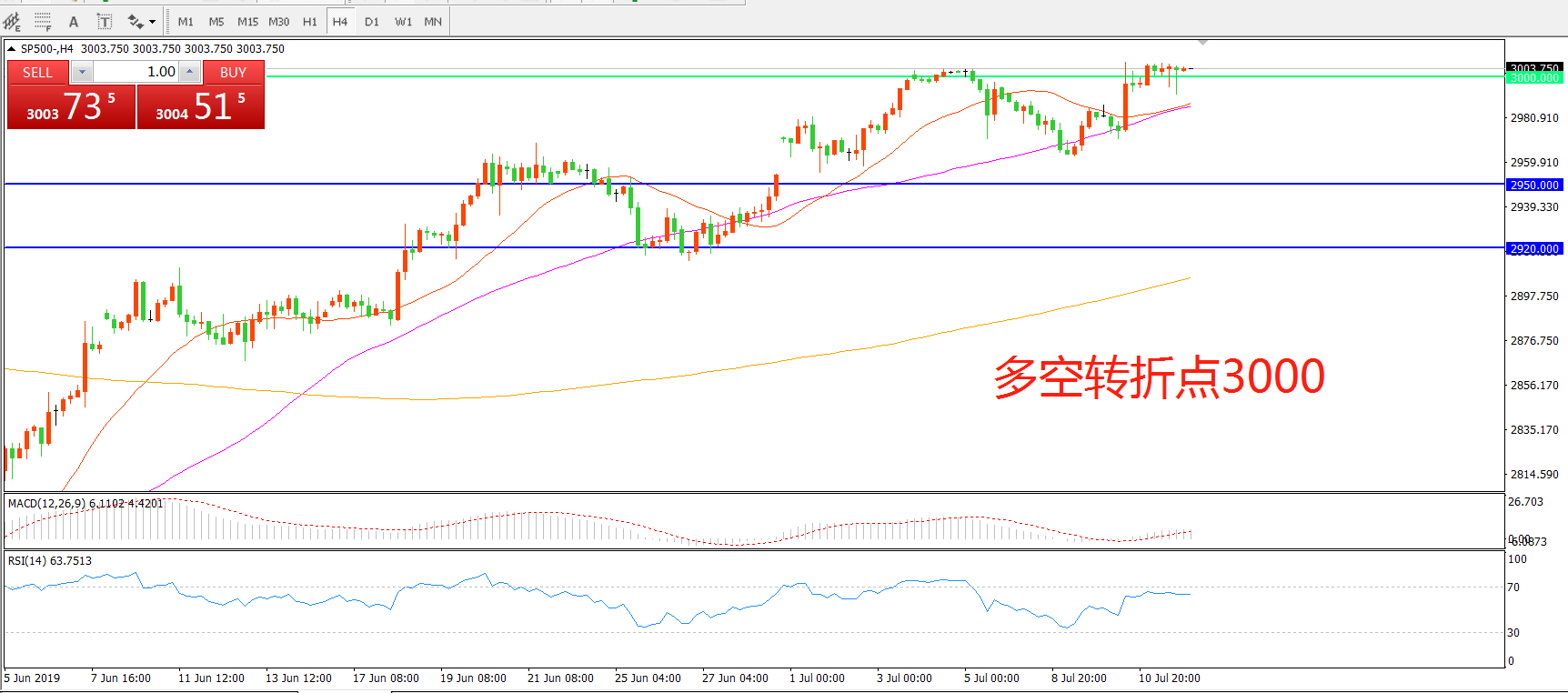Click the arrows objects icon
Screen dimensions: 1568x693
tap(136, 21)
